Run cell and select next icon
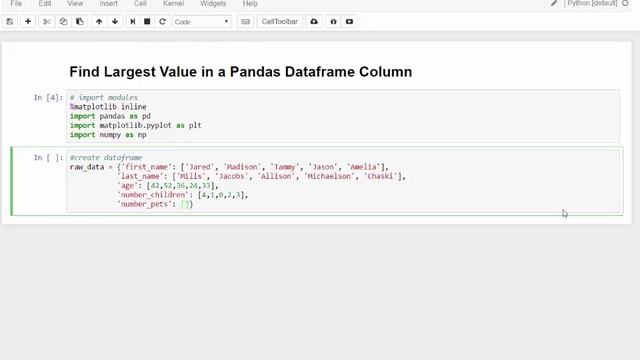The height and width of the screenshot is (360, 640). coord(133,22)
